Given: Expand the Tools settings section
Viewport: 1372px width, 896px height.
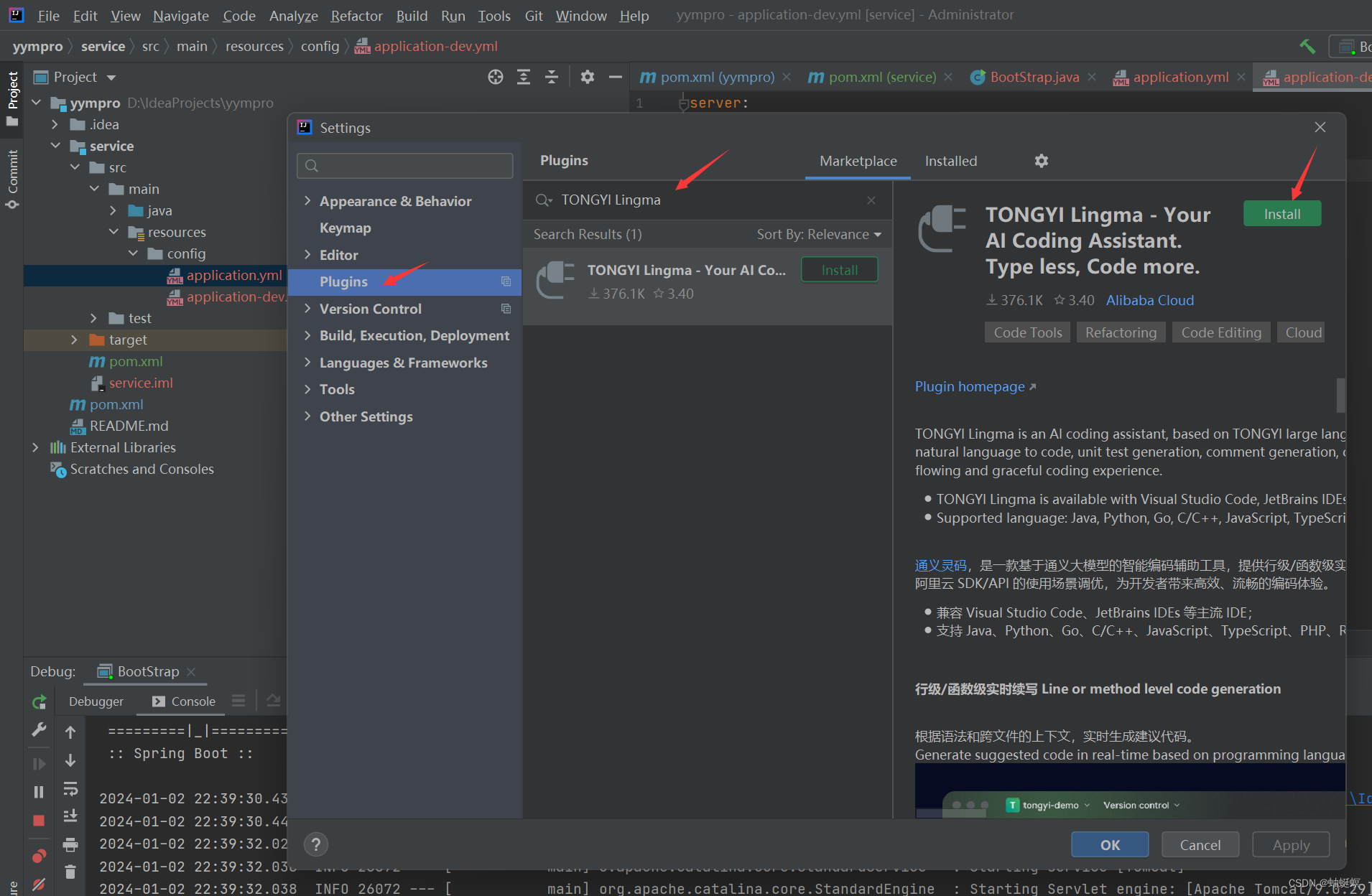Looking at the screenshot, I should (308, 389).
